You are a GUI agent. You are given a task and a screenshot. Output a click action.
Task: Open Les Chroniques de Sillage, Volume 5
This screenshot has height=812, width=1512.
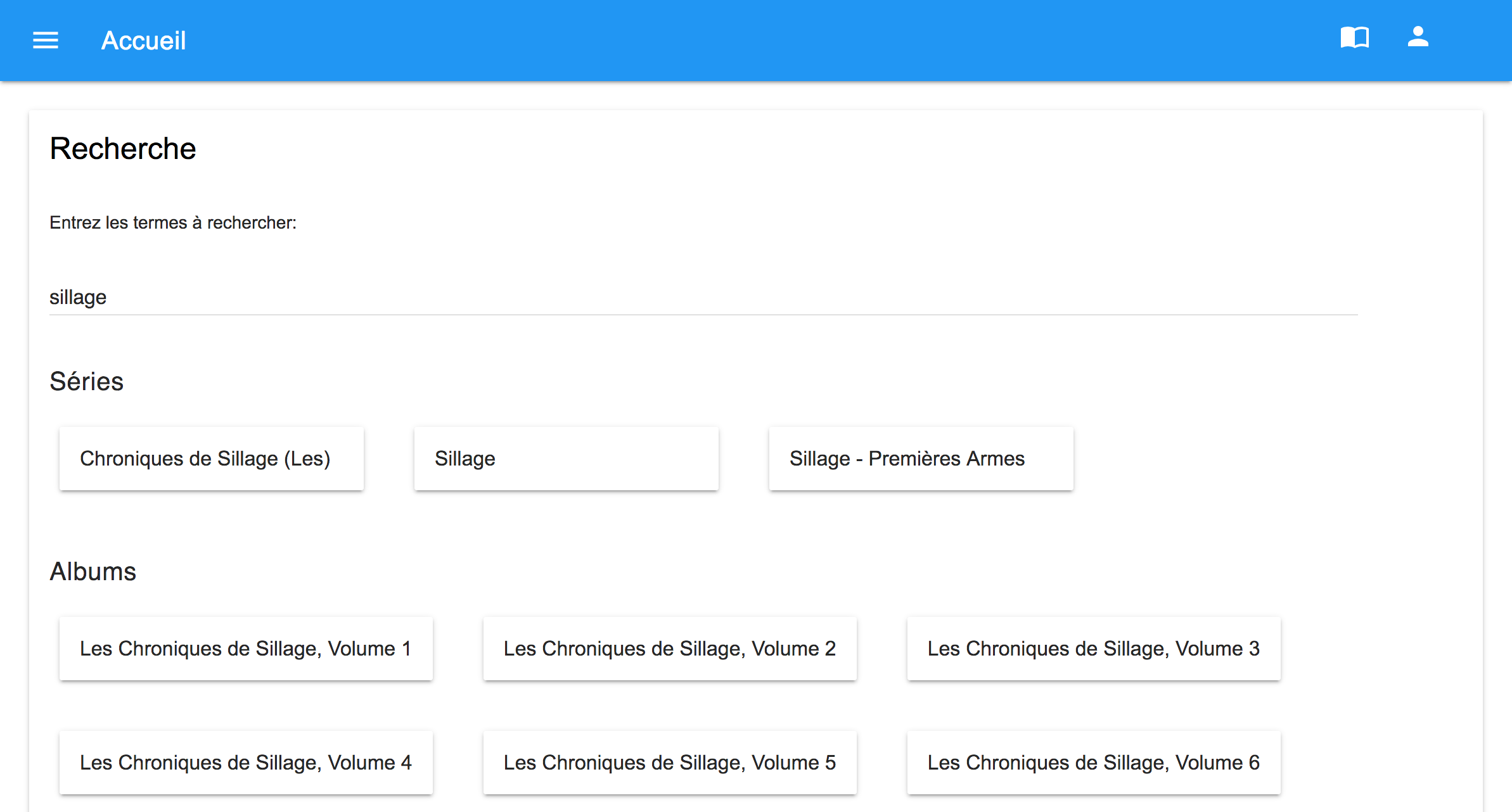(670, 763)
